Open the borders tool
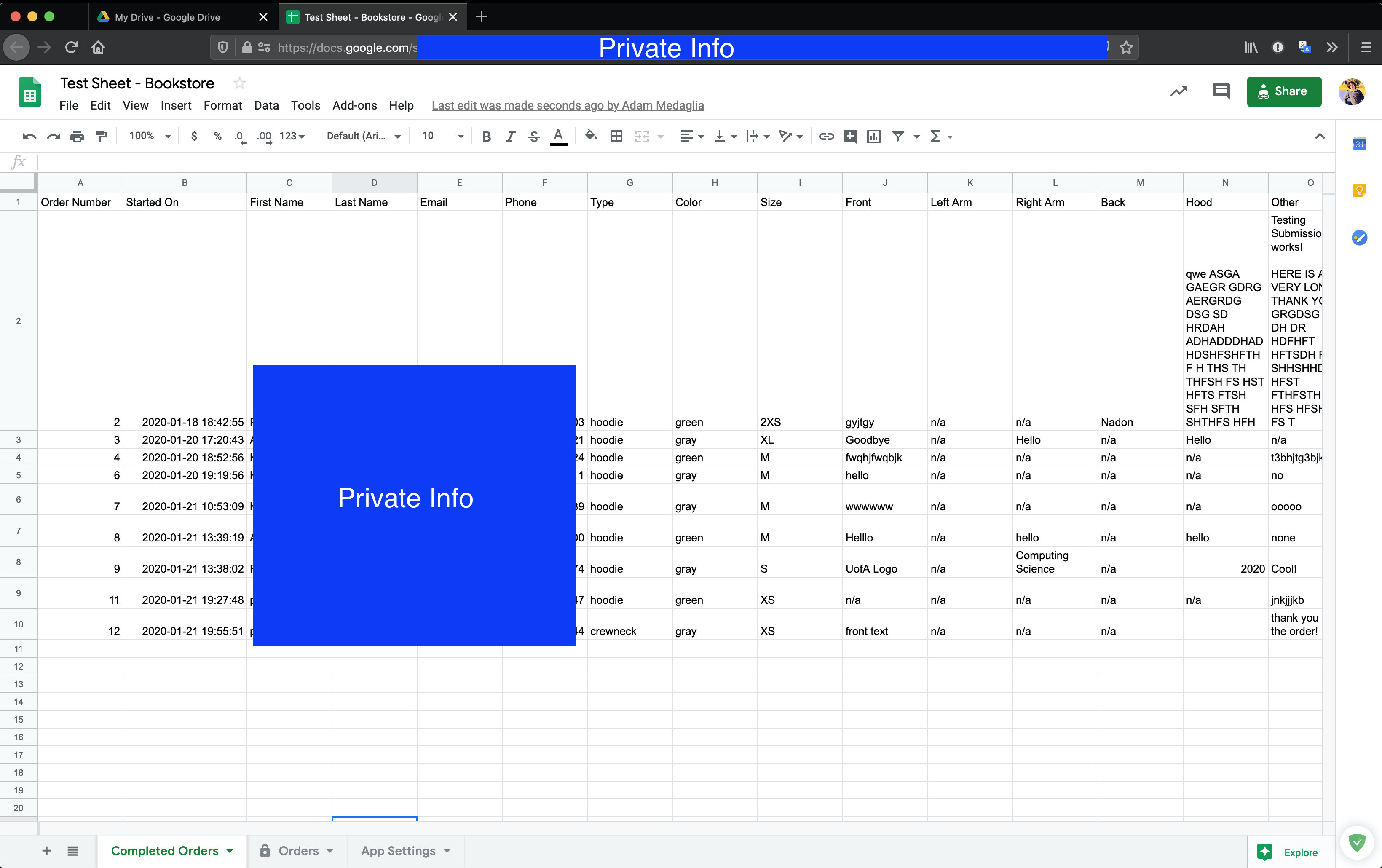This screenshot has height=868, width=1382. (x=616, y=136)
